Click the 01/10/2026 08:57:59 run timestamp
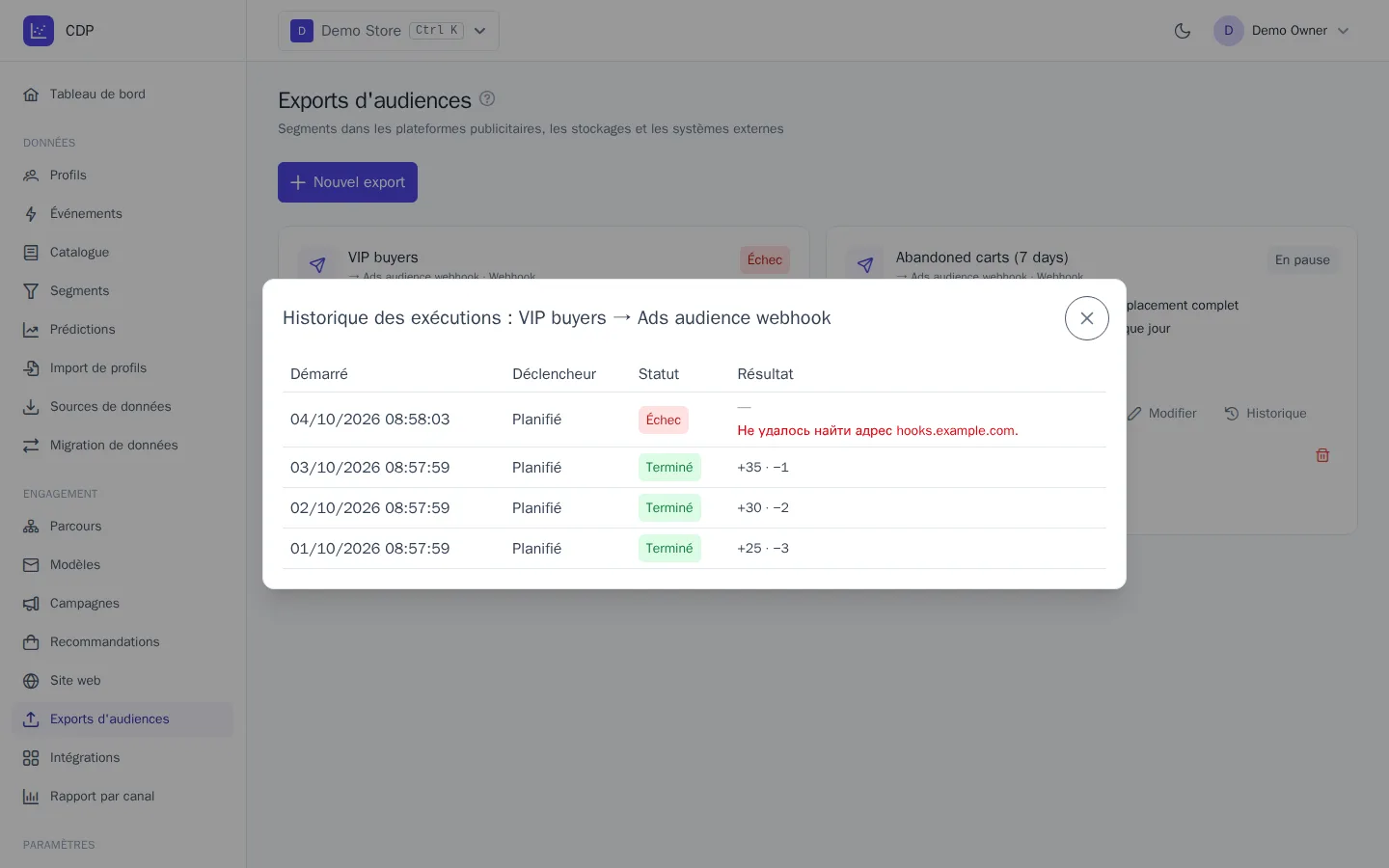 point(370,549)
